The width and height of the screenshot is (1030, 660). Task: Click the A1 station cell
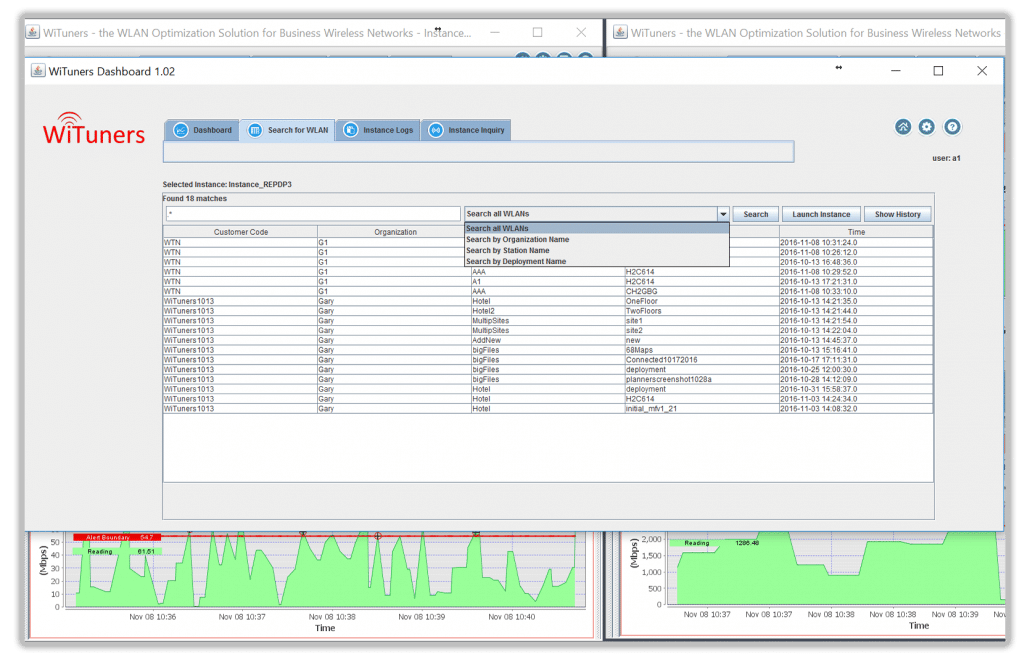(547, 281)
